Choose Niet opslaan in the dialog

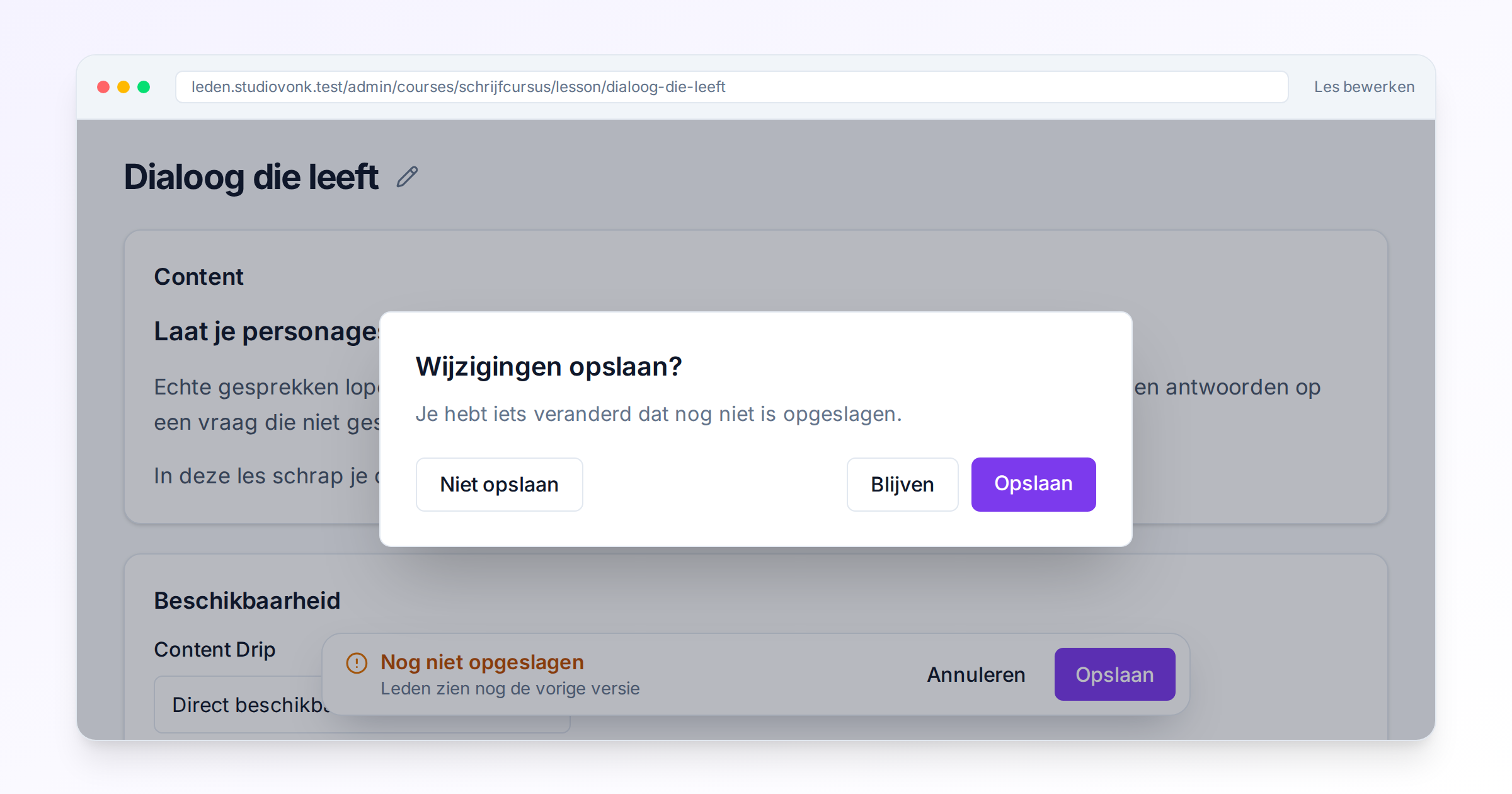tap(499, 485)
